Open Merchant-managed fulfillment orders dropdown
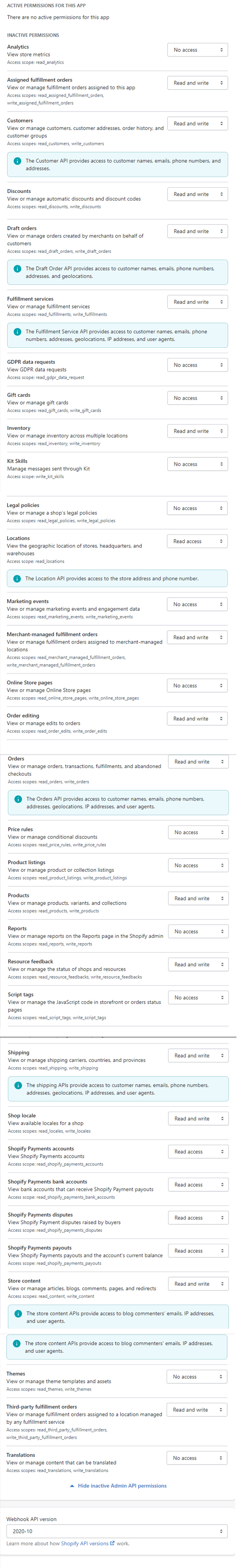Viewport: 241px width, 1568px height. 197,637
